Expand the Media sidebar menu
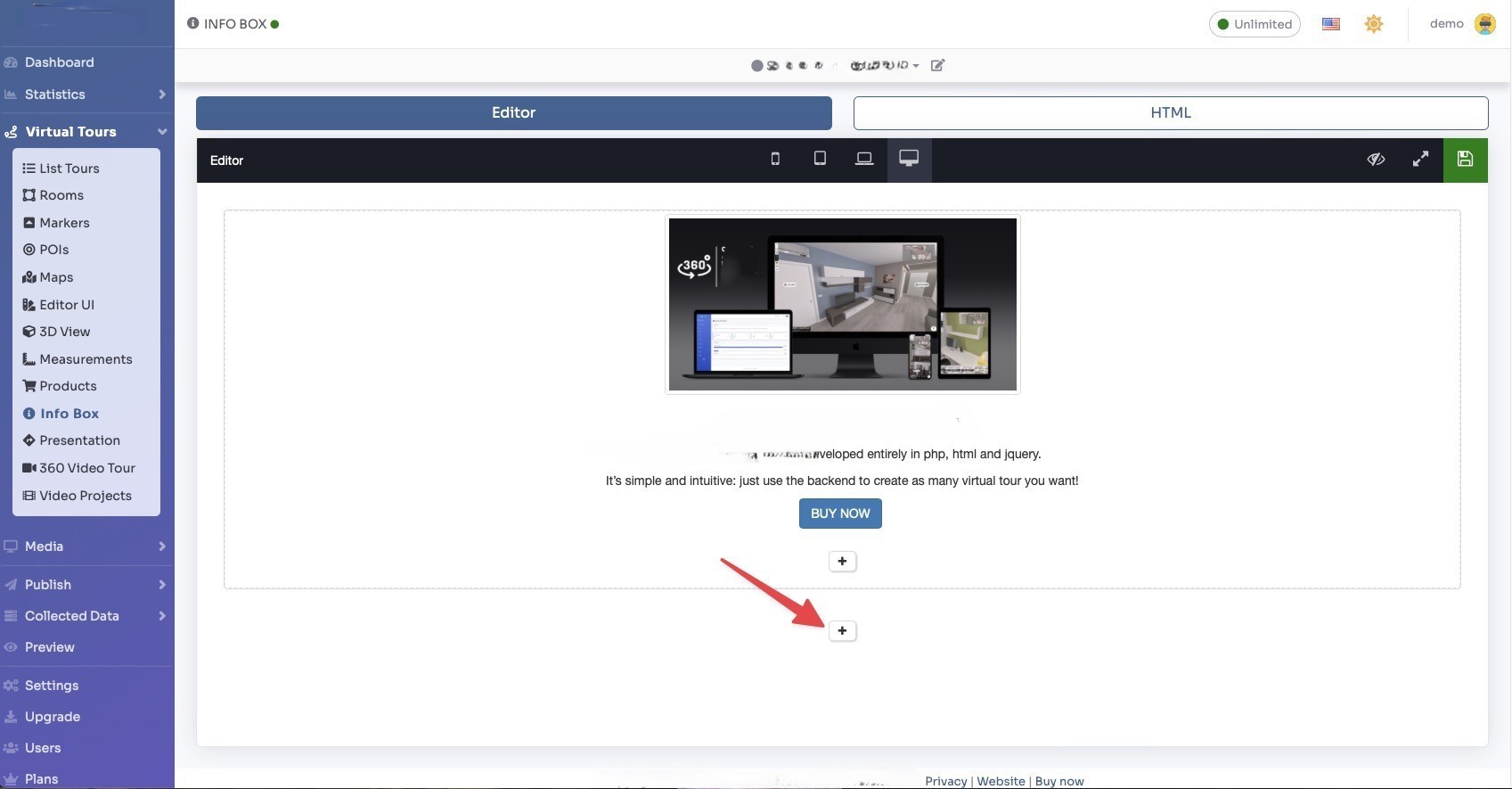 [86, 547]
